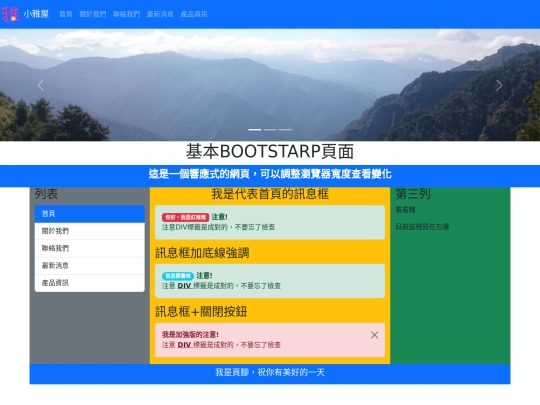Screen dimensions: 540x405
Task: Go to next carousel slide
Action: [499, 85]
